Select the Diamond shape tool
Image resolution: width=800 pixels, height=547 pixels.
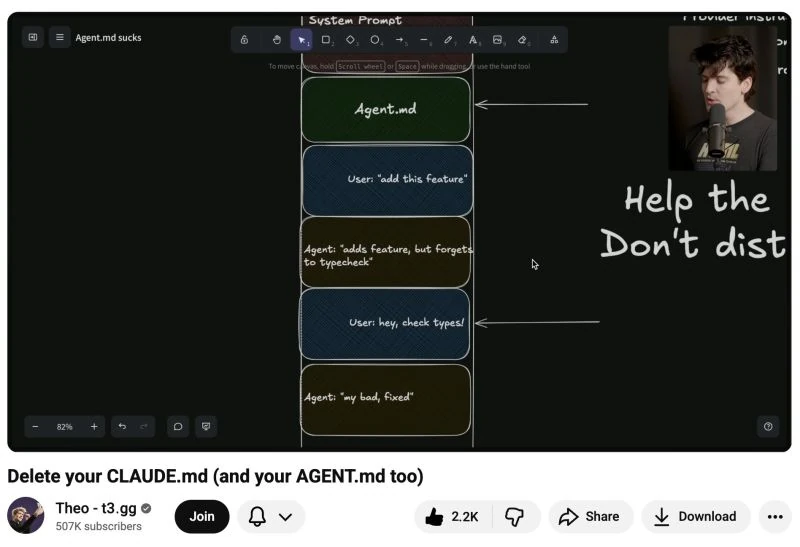click(351, 40)
